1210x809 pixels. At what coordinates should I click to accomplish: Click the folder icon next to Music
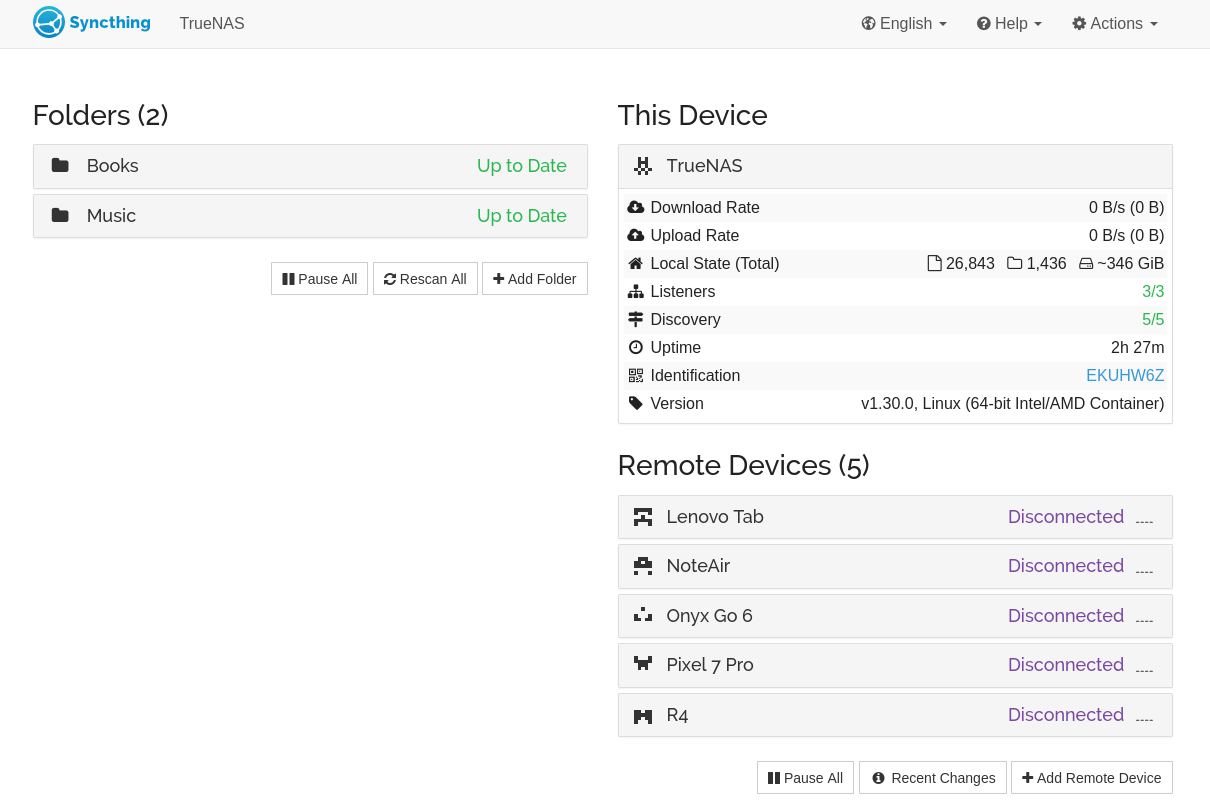(x=60, y=215)
